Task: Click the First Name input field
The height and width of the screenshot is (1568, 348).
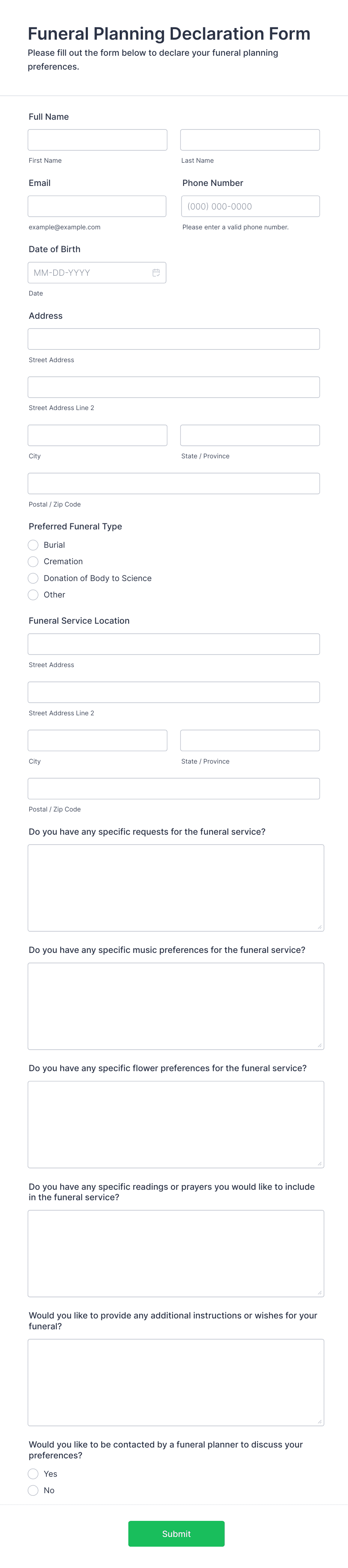Action: 97,140
